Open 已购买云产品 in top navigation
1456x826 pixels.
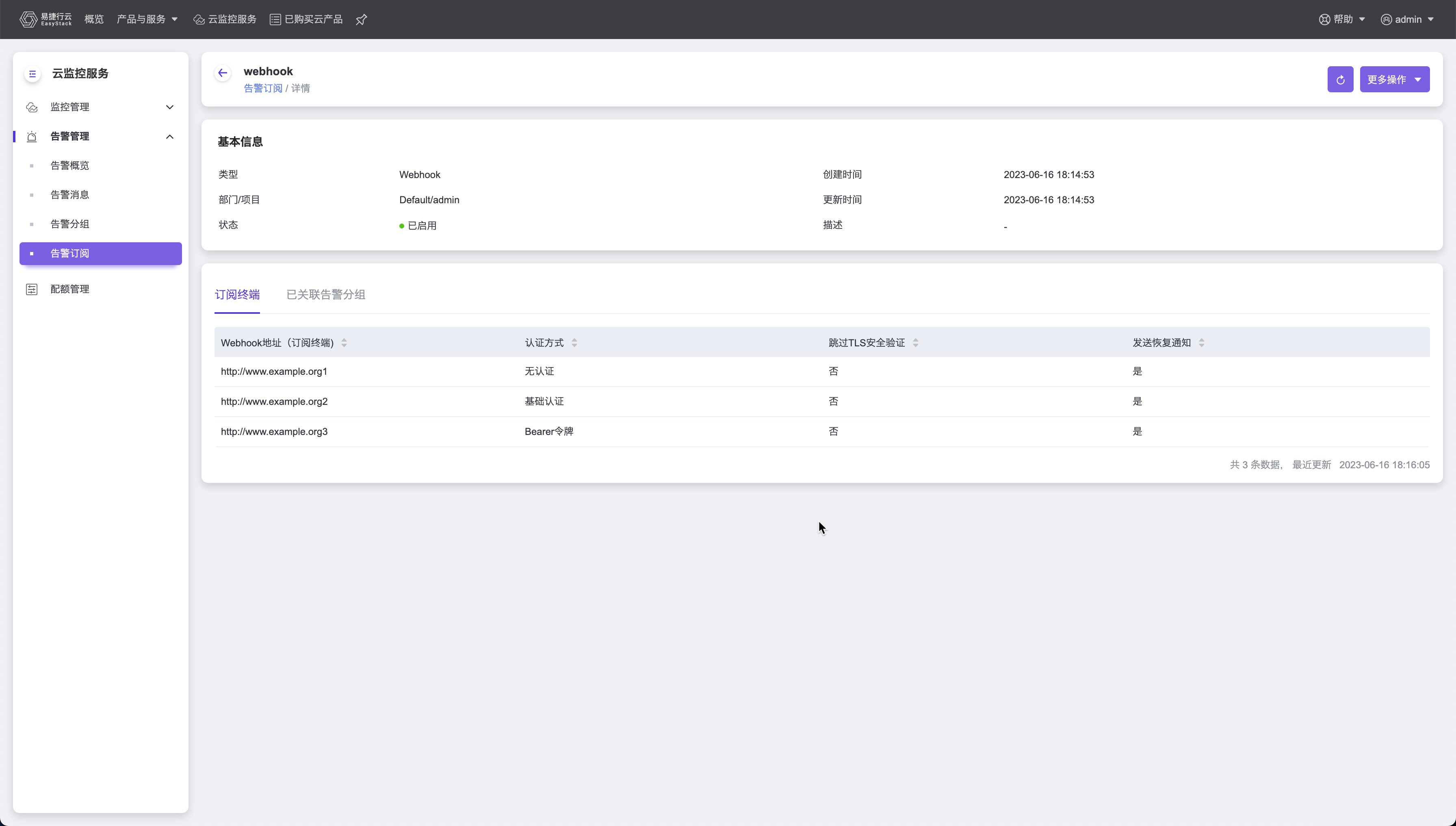[x=306, y=19]
